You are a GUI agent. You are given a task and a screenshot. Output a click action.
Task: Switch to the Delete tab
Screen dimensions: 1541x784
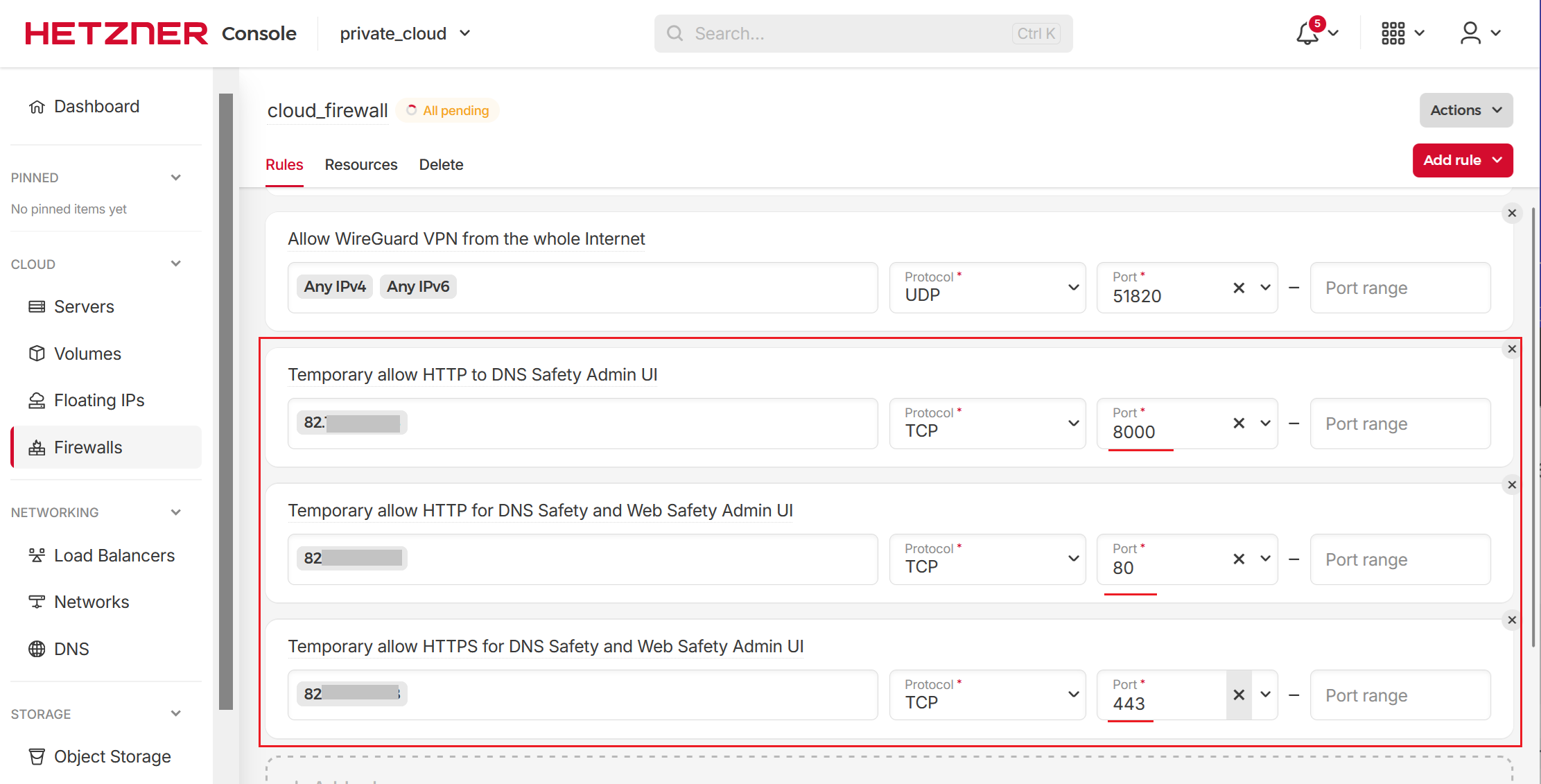click(441, 165)
